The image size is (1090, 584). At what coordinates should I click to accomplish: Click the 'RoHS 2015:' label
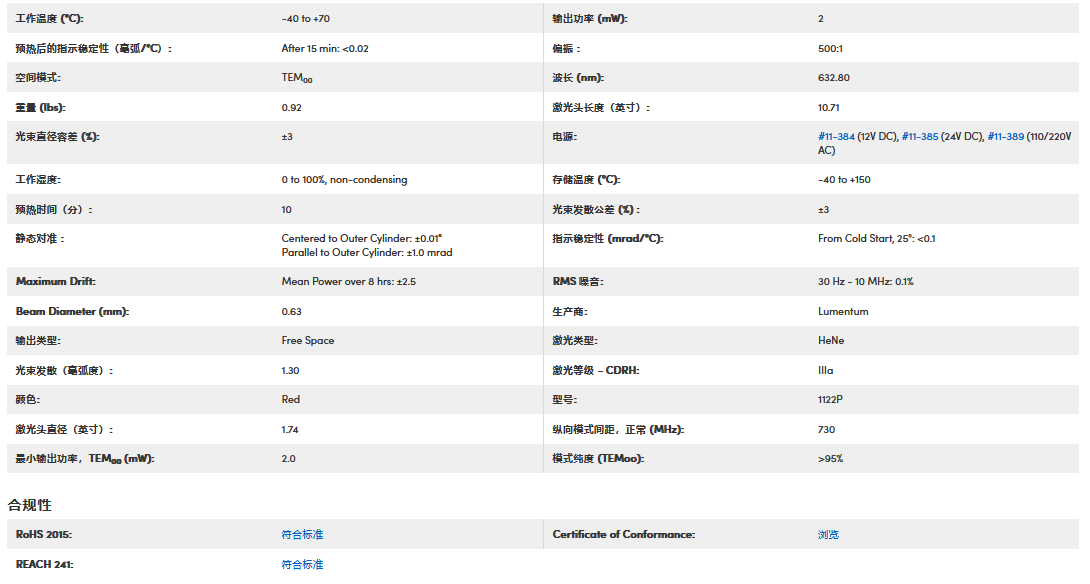click(44, 535)
